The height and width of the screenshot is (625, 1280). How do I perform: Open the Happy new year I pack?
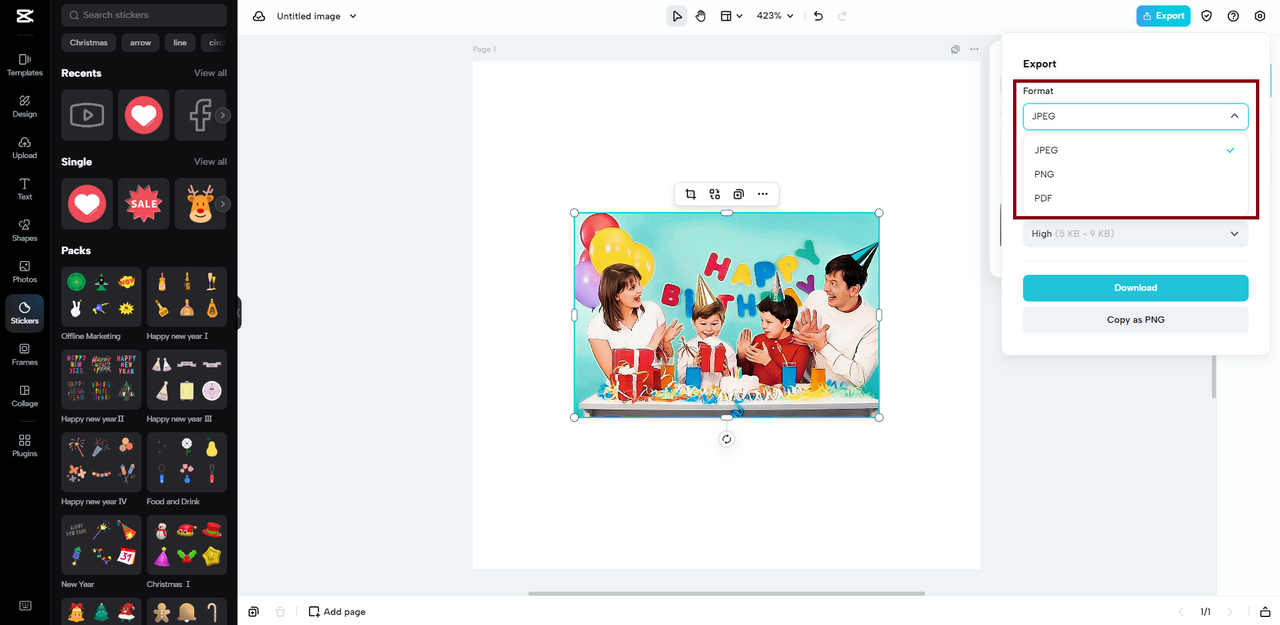click(x=187, y=295)
